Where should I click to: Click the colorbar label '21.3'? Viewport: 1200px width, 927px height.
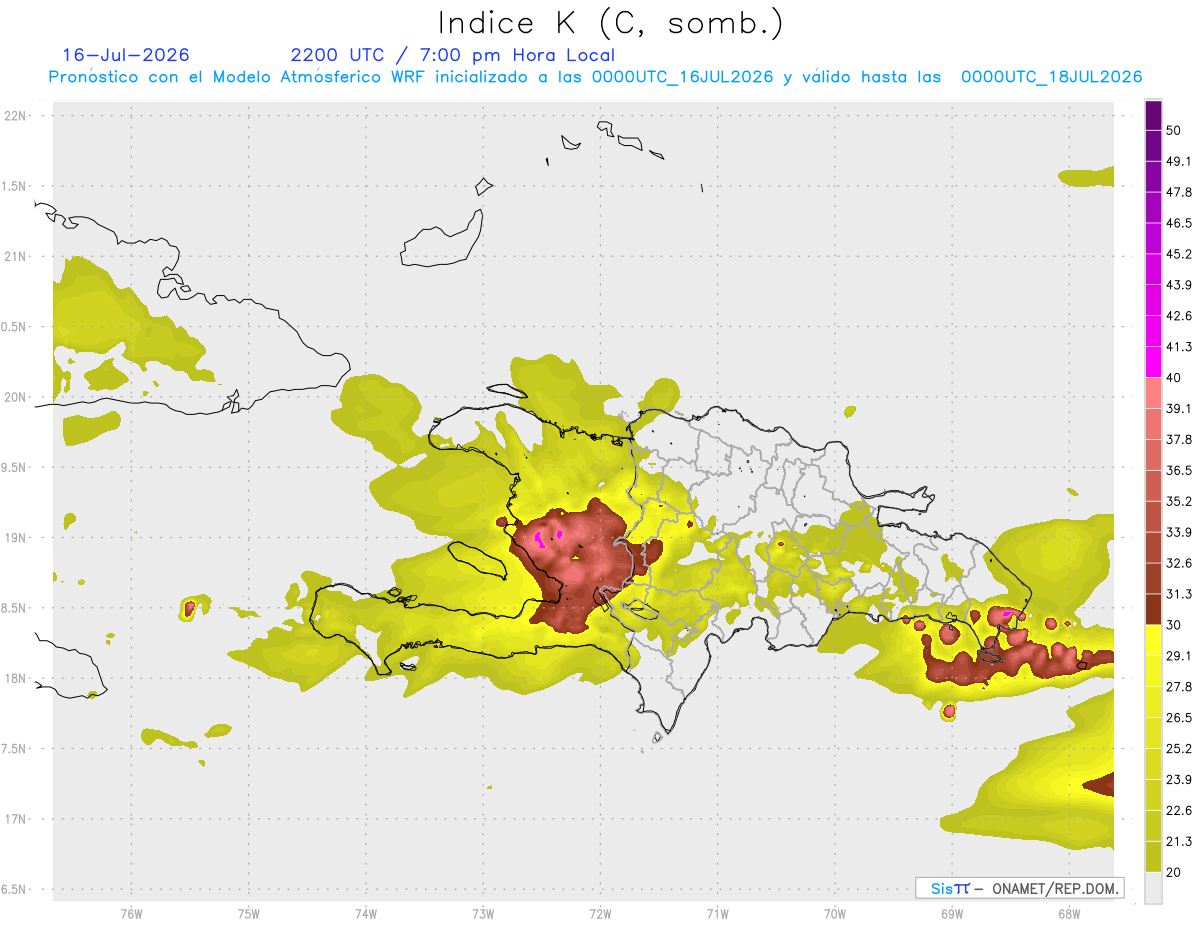point(1178,841)
